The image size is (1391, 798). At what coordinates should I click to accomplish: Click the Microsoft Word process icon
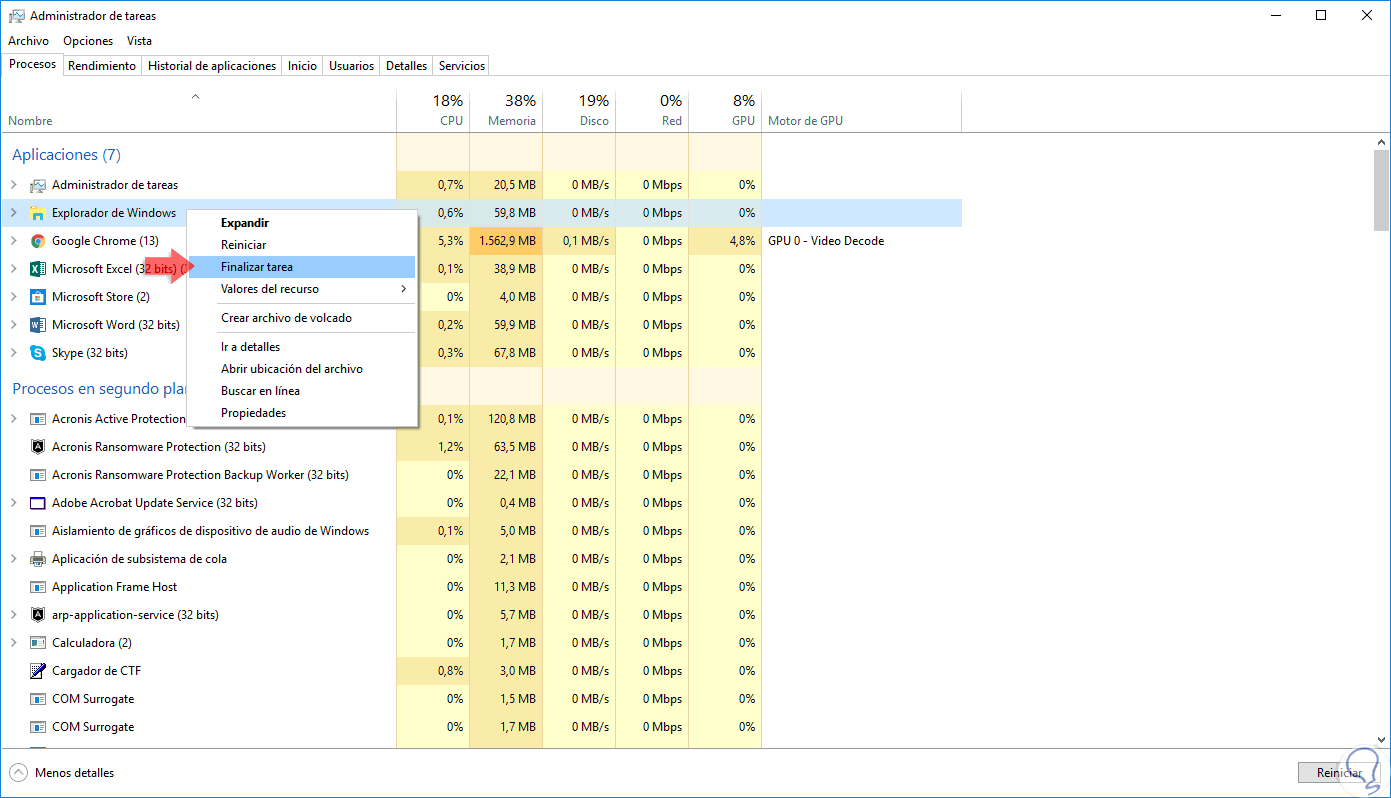click(38, 325)
